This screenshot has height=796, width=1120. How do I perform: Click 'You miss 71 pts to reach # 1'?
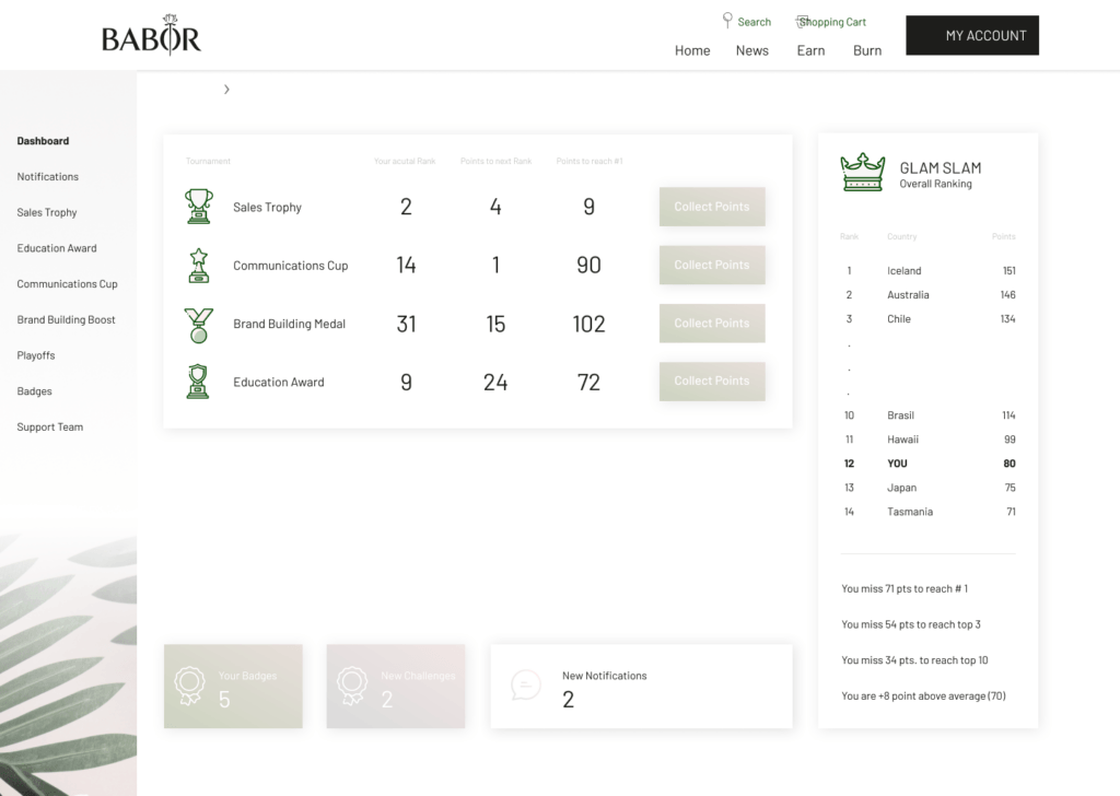tap(904, 589)
